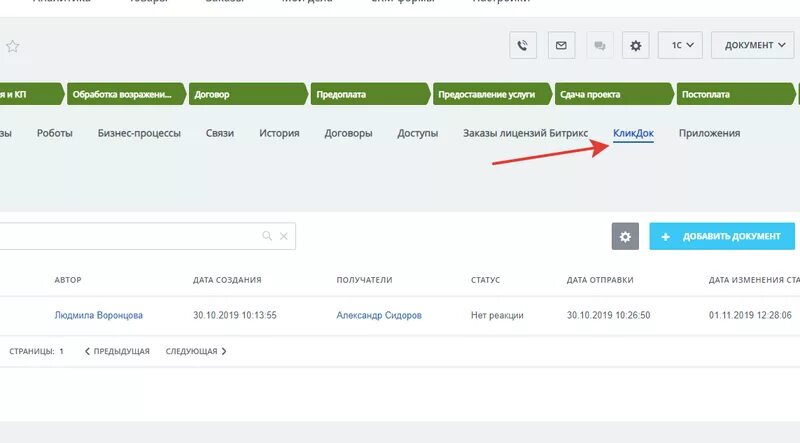This screenshot has height=443, width=800.
Task: Open recipient link Александр Сидоров
Action: [379, 315]
